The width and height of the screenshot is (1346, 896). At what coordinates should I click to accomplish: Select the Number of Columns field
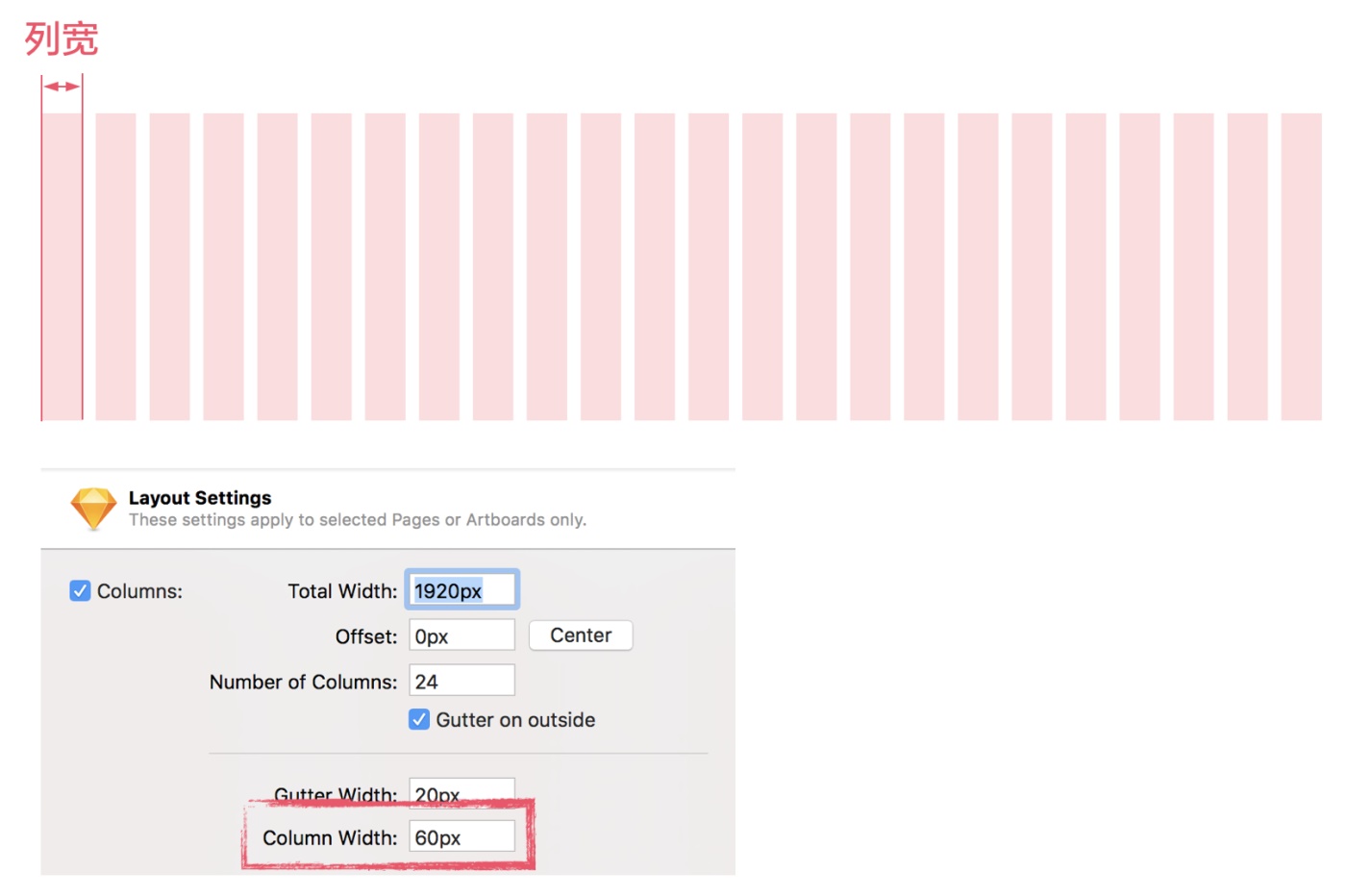pos(461,682)
